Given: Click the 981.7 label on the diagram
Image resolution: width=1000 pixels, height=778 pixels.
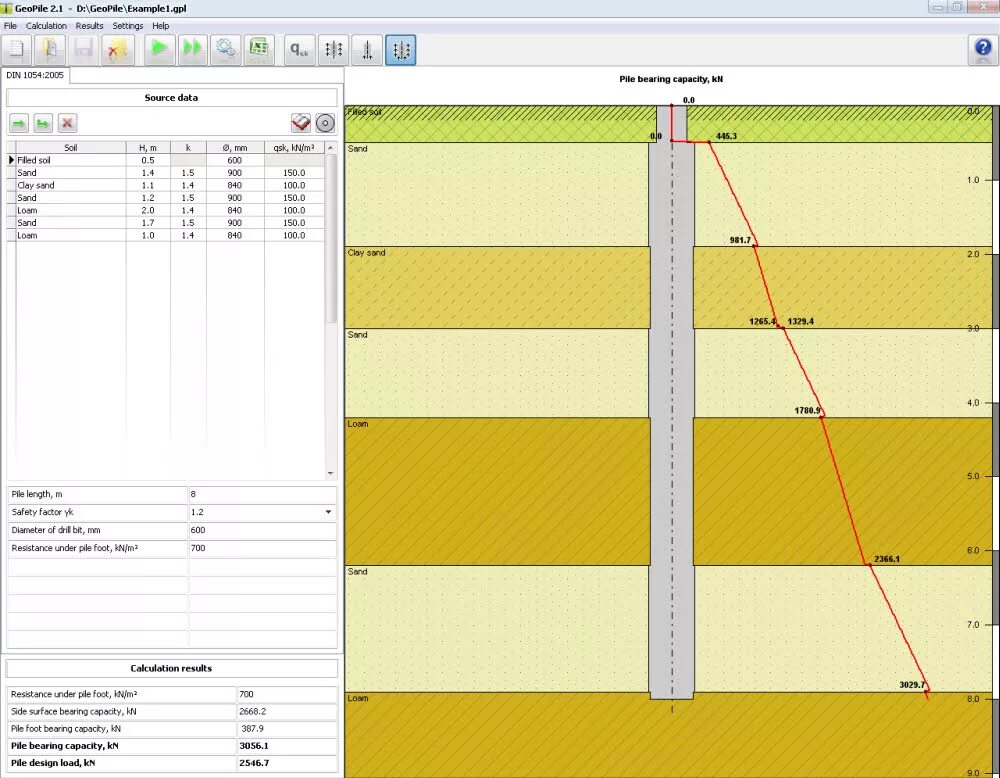Looking at the screenshot, I should 740,240.
